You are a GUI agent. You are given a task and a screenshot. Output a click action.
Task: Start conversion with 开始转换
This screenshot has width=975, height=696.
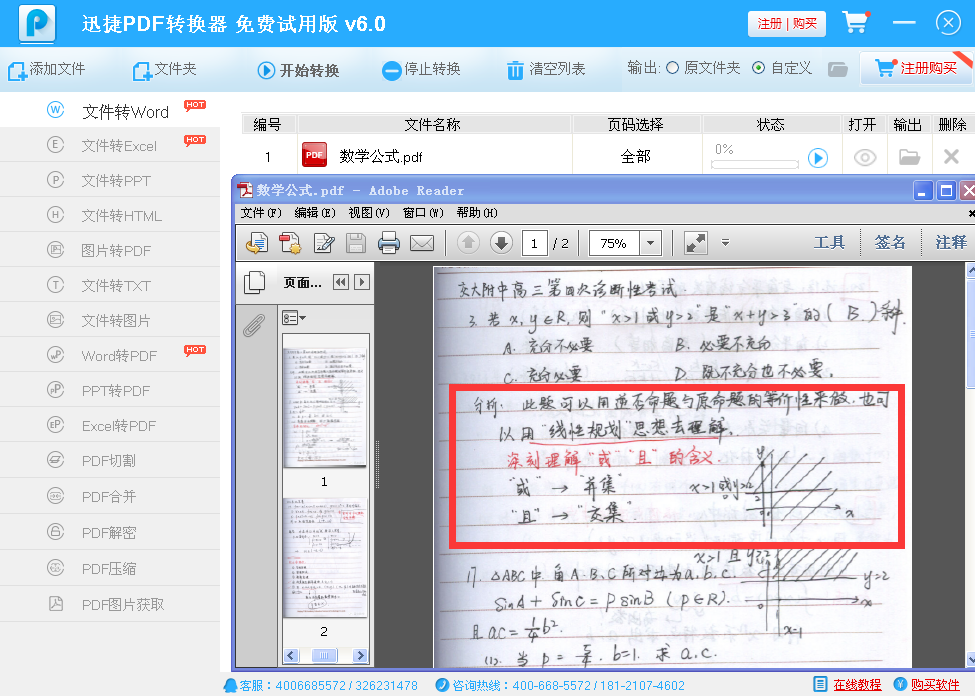[x=298, y=70]
